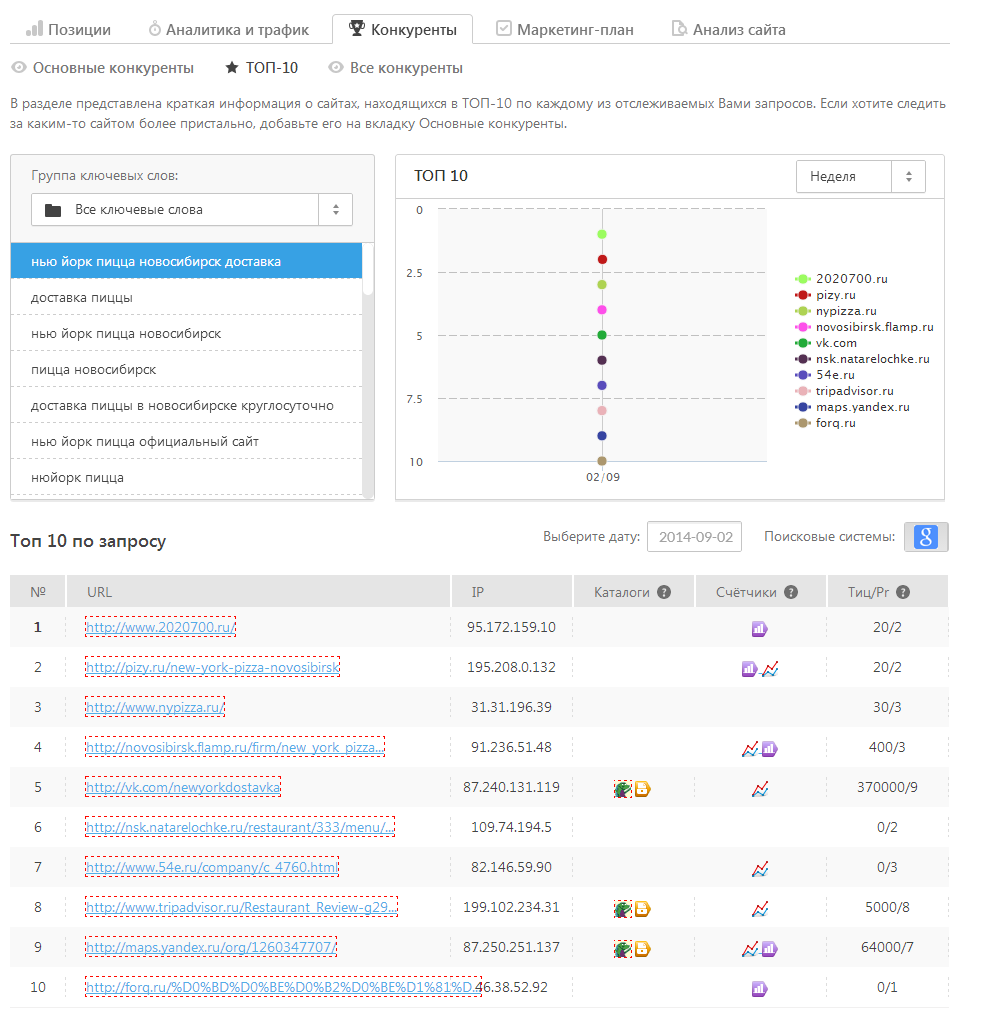
Task: Click the purple bar-chart counter icon in the novosibirsk.flamp.ru row
Action: 770,749
